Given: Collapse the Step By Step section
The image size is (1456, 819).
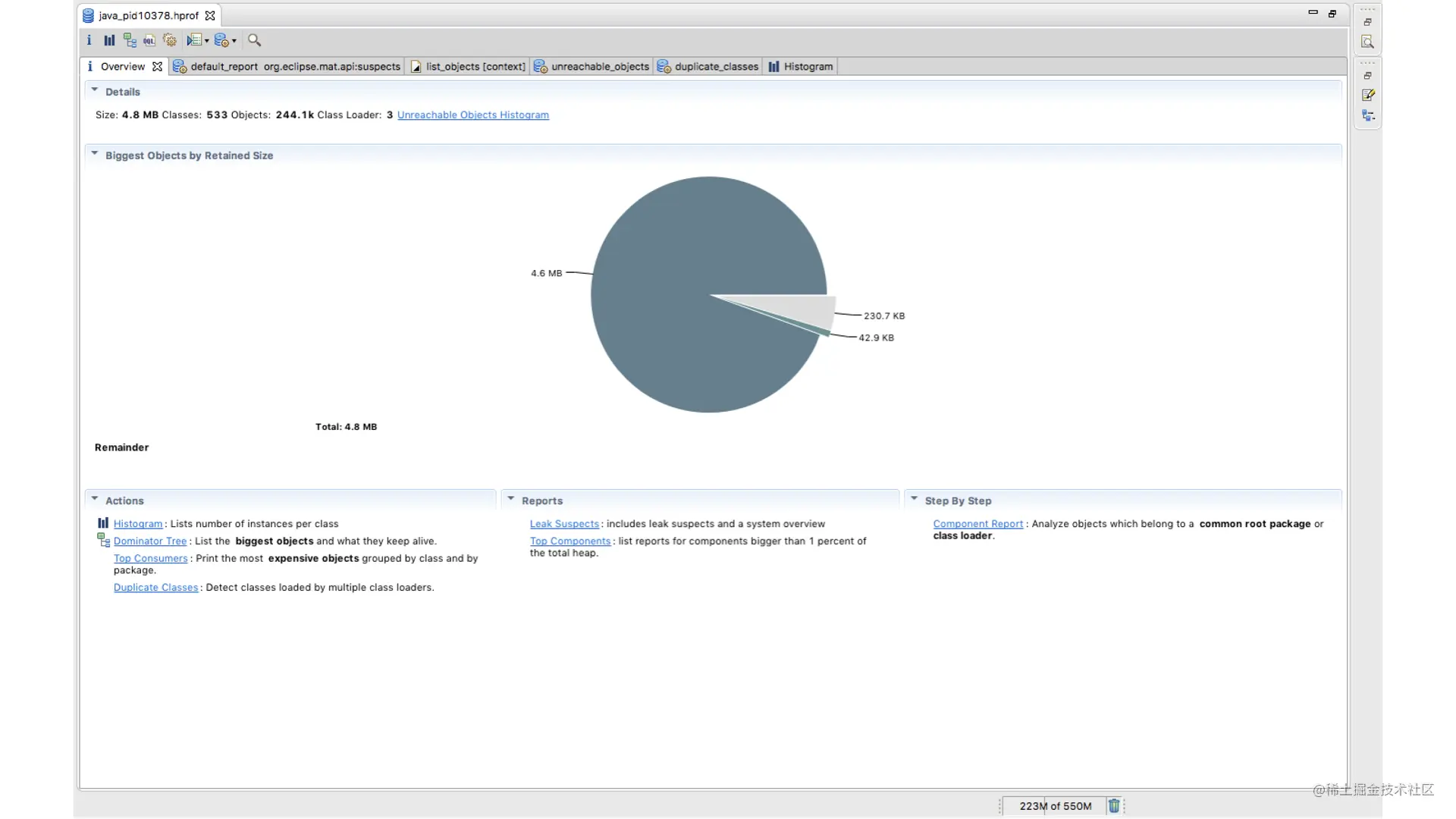Looking at the screenshot, I should click(915, 499).
